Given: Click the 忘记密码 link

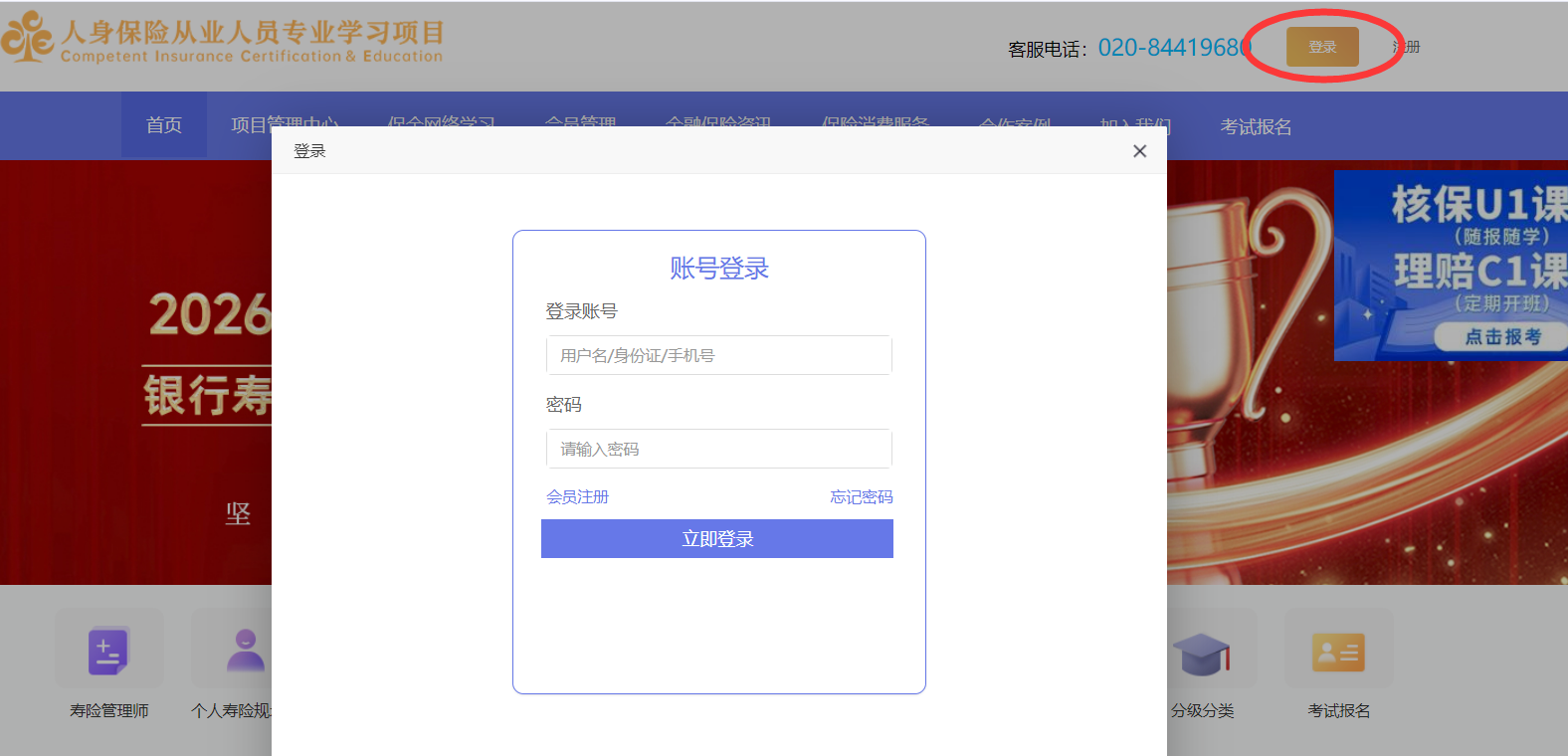Looking at the screenshot, I should [x=861, y=496].
